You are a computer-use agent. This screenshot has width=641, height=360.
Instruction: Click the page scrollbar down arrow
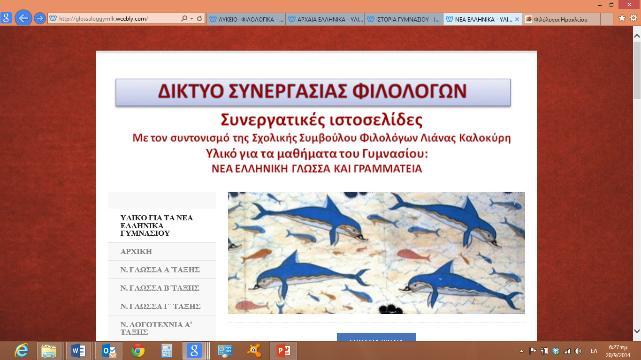pyautogui.click(x=637, y=331)
